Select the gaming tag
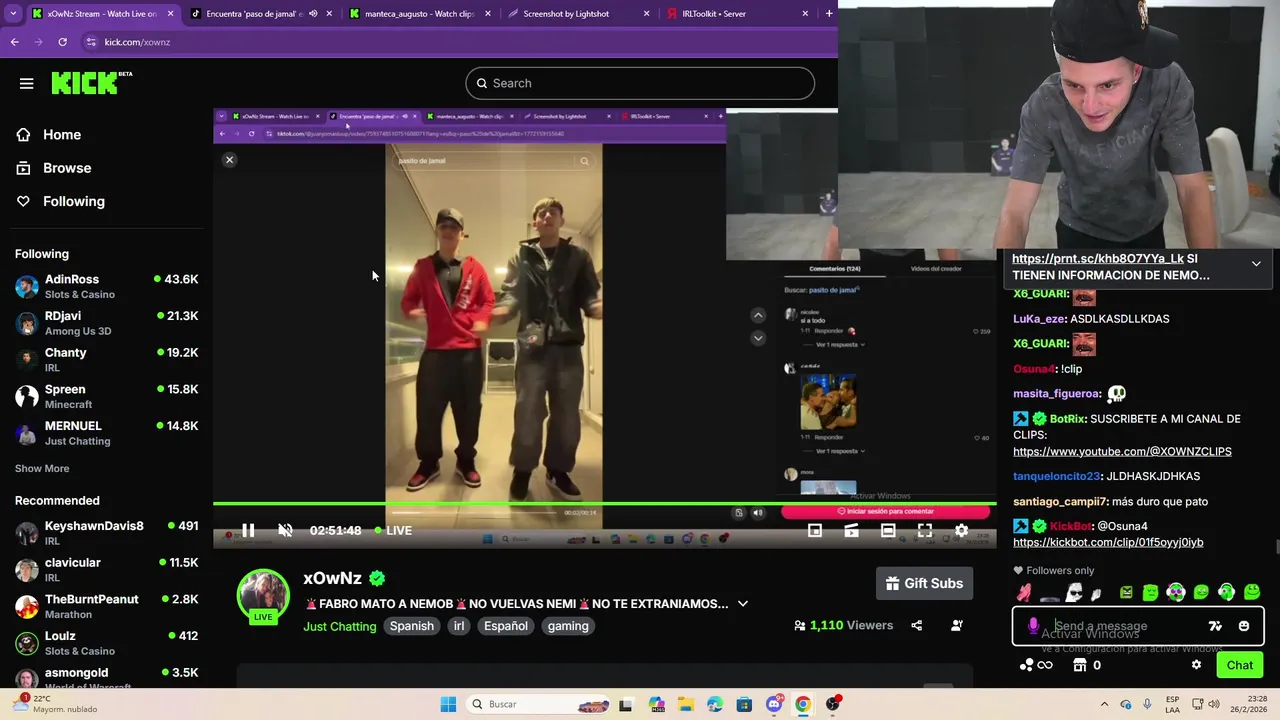1280x720 pixels. click(568, 626)
